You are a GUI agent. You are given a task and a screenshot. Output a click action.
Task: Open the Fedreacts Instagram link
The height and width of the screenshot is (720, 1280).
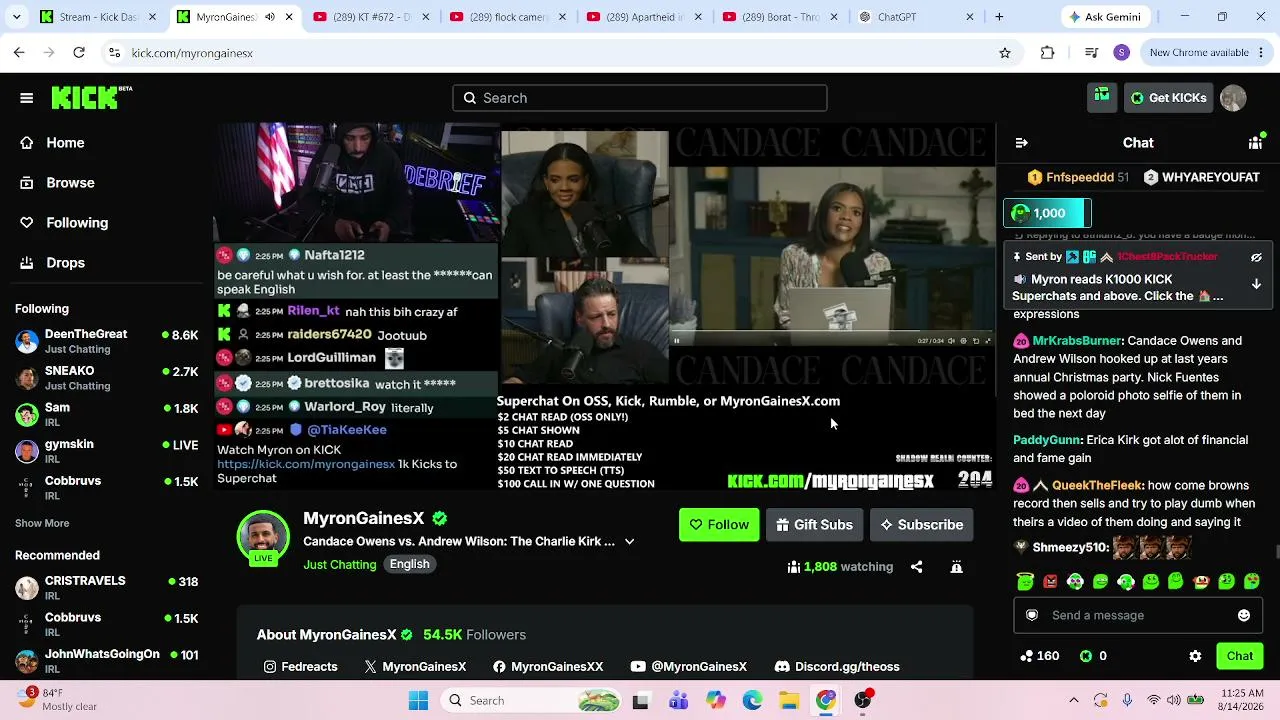tap(300, 667)
